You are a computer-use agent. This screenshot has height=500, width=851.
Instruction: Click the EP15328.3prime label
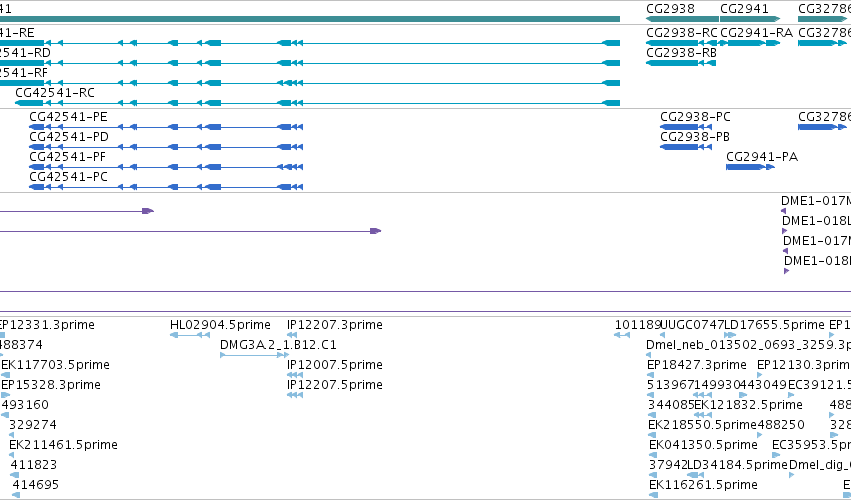51,385
